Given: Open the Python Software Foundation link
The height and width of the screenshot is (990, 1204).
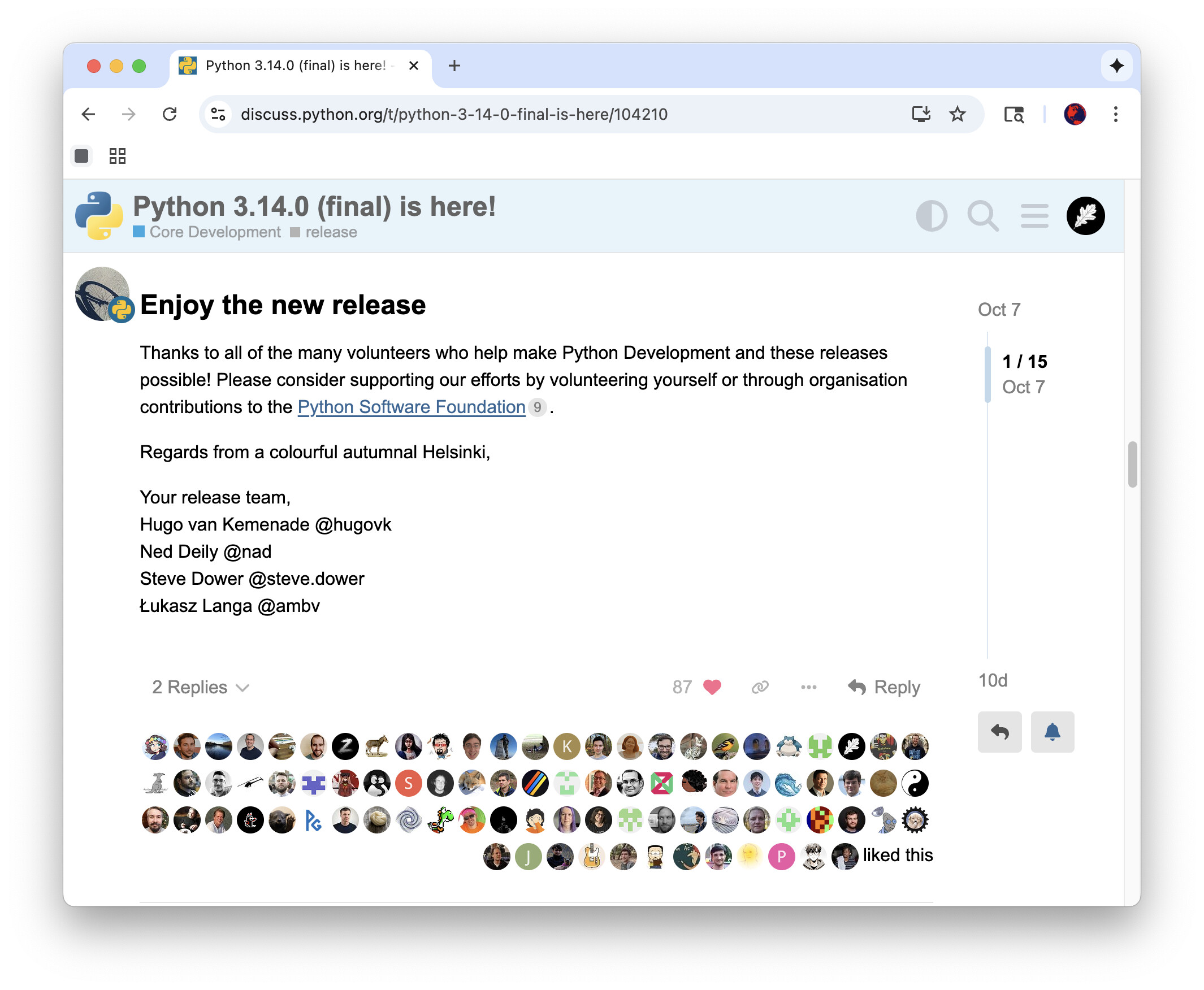Looking at the screenshot, I should point(411,407).
